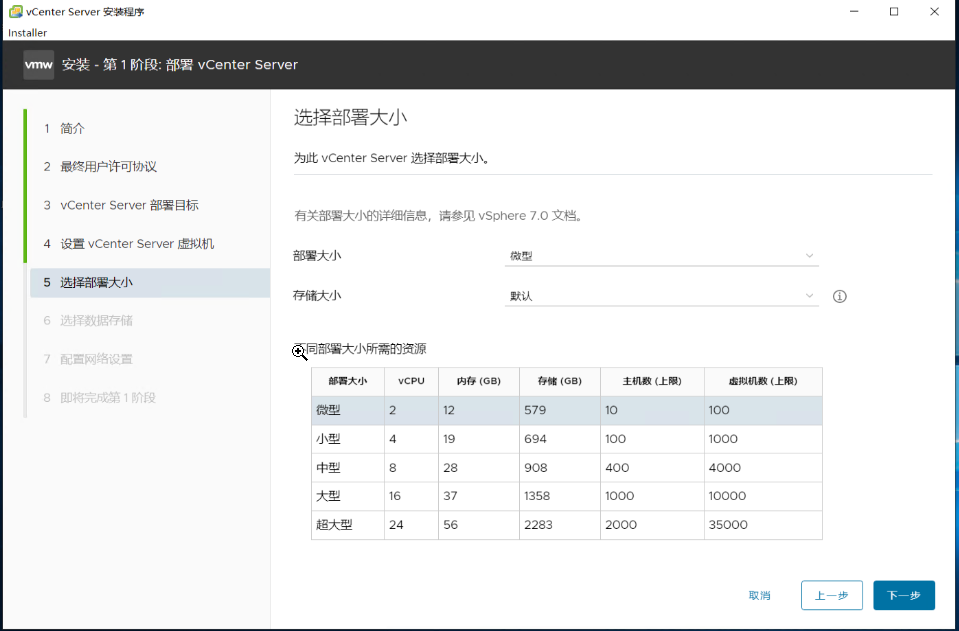Click storage value 694 for 小型
This screenshot has width=959, height=631.
tap(535, 439)
